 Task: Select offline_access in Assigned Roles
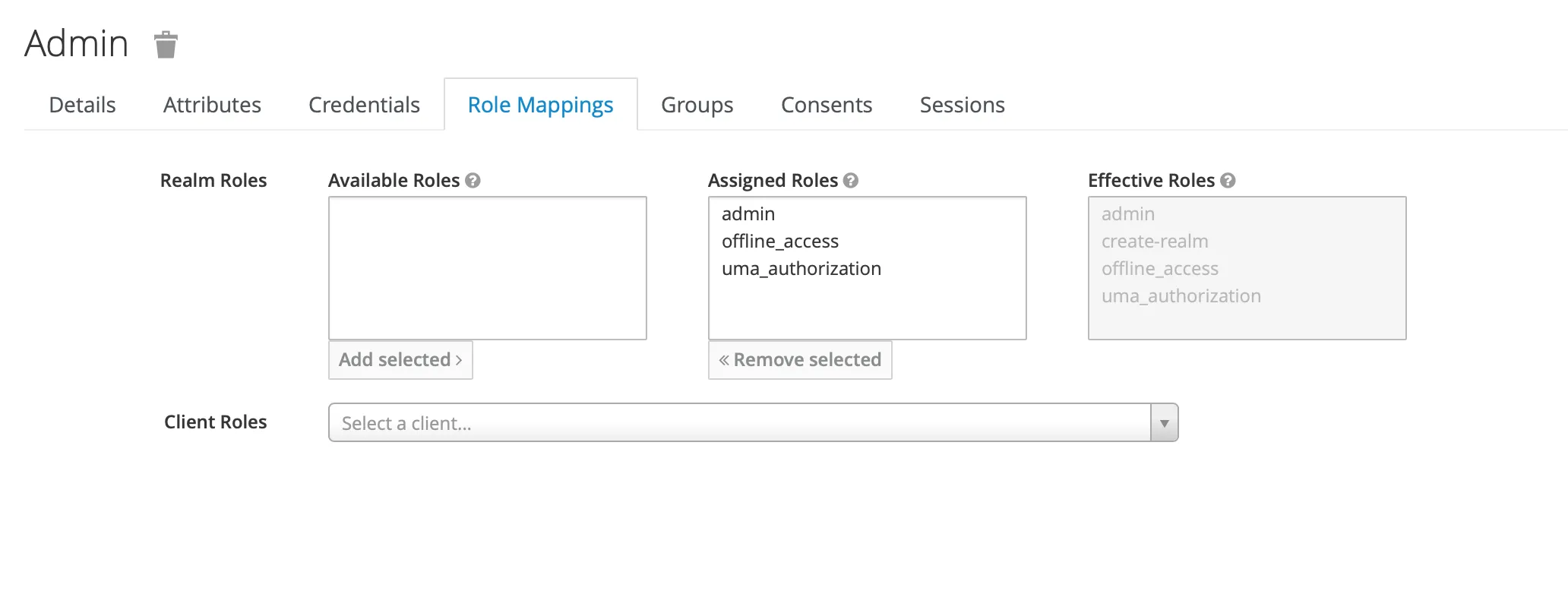(x=780, y=242)
